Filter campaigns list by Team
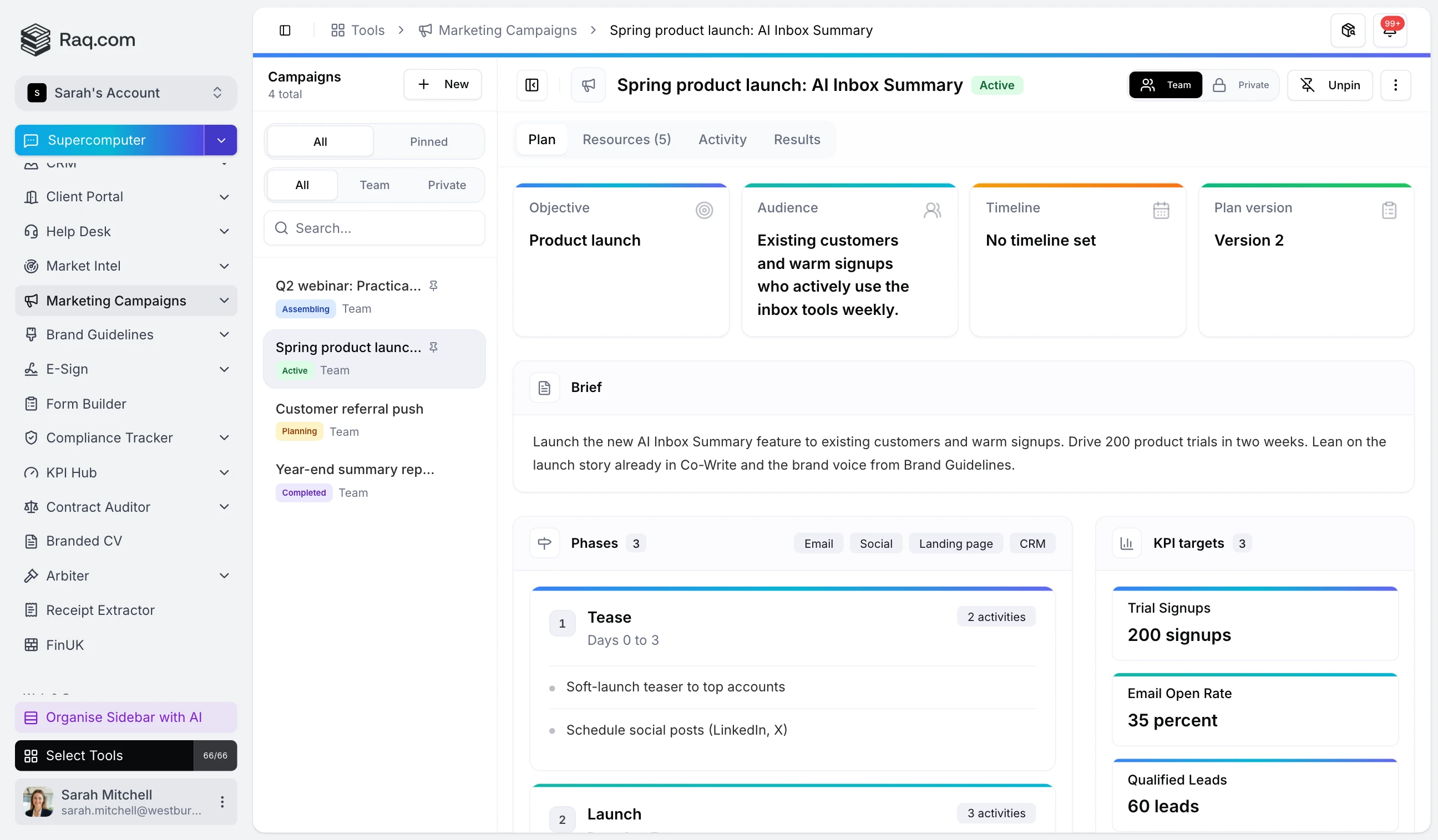 click(x=374, y=185)
